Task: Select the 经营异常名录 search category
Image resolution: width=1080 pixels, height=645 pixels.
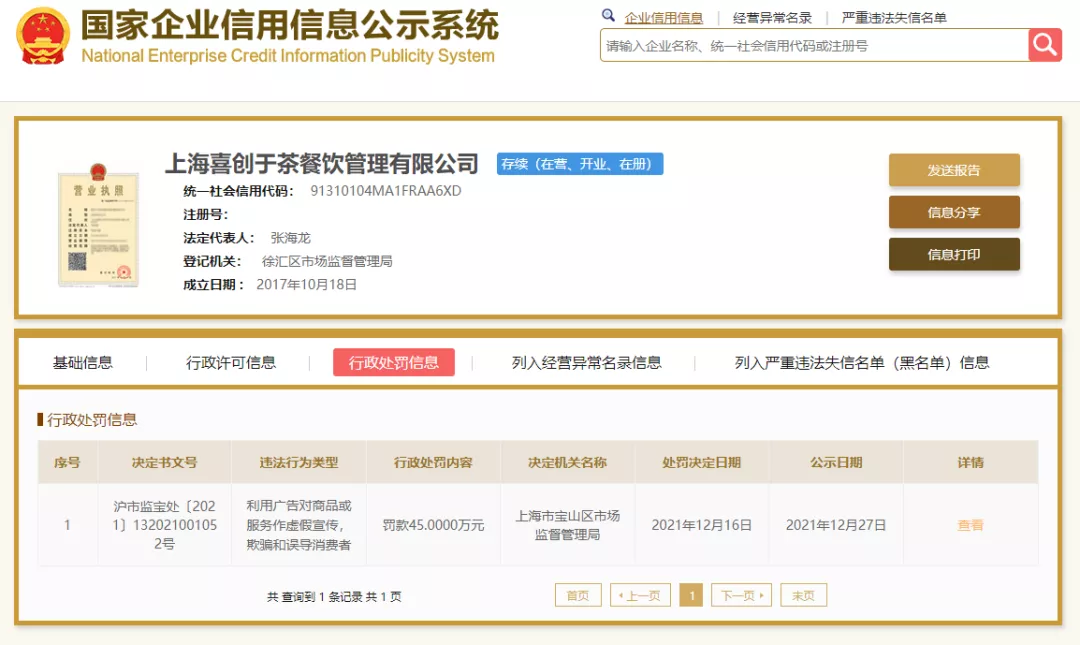Action: click(772, 18)
